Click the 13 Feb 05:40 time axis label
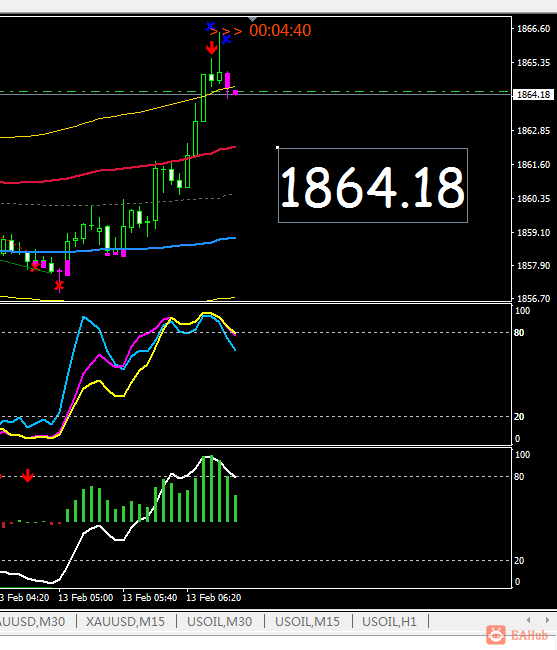This screenshot has height=650, width=557. click(150, 597)
